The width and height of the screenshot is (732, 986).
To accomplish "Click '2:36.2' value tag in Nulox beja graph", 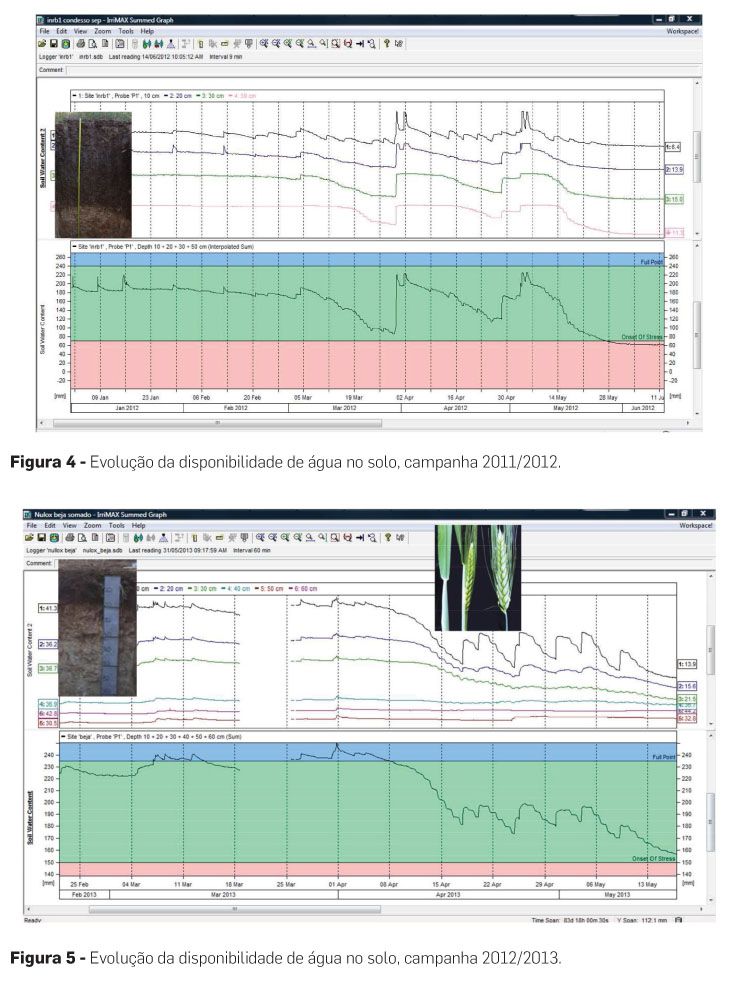I will click(x=48, y=645).
